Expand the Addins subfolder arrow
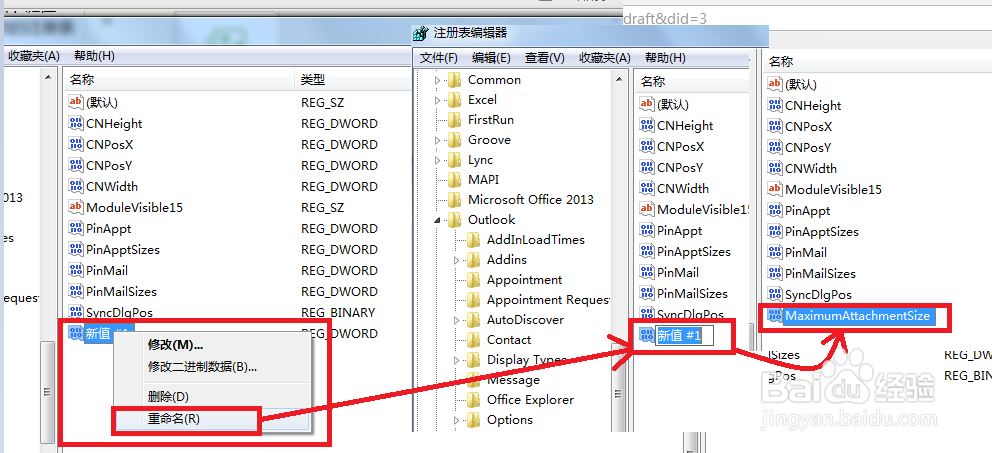The height and width of the screenshot is (453, 992). click(x=456, y=260)
